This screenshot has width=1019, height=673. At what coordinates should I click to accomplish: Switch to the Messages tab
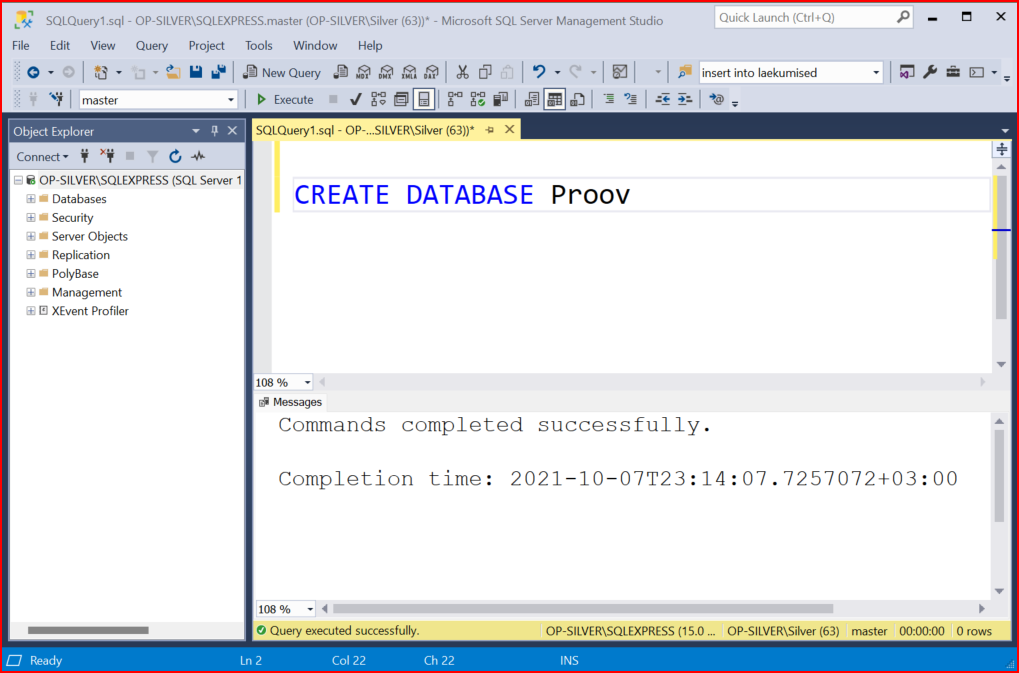click(x=290, y=402)
